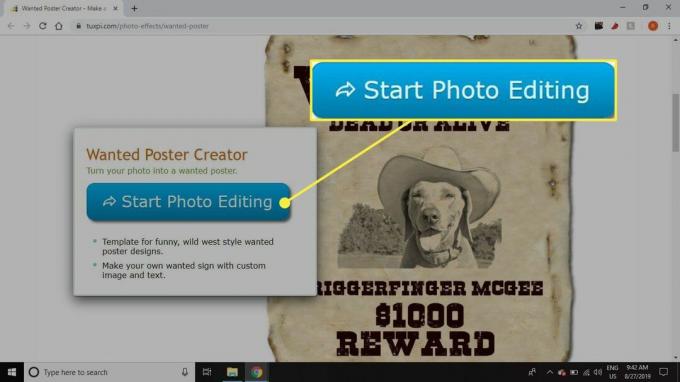Close the Wanted Poster Creator tab
Viewport: 680px width, 382px height.
(115, 8)
